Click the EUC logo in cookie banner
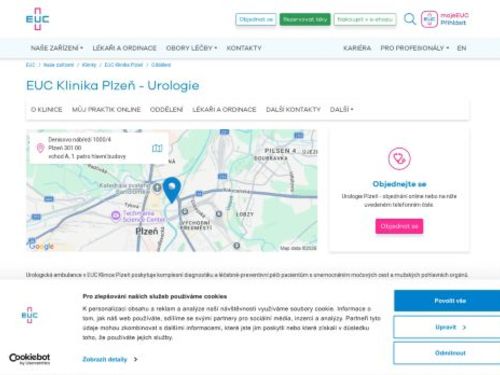Viewport: 500px width, 375px height. point(30,315)
